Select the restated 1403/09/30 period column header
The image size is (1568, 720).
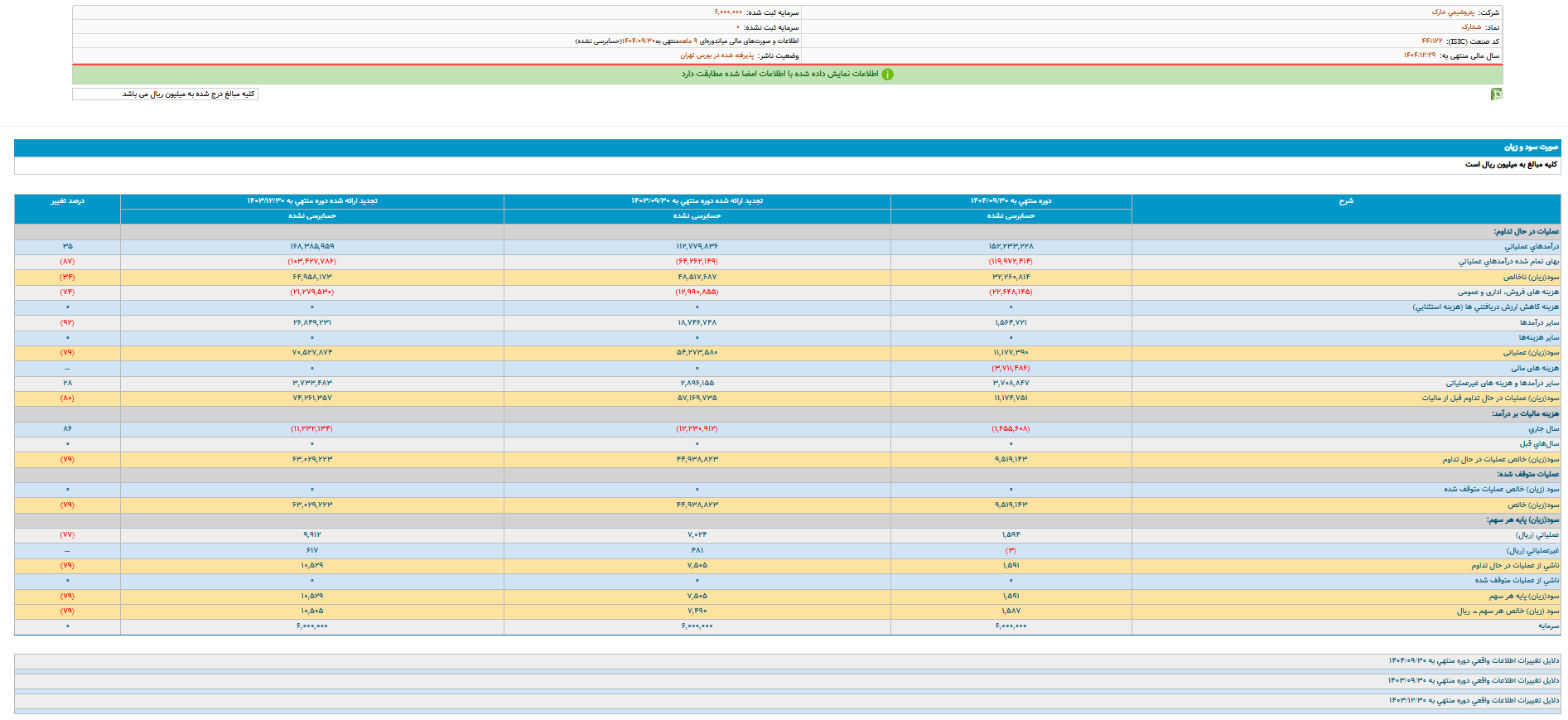(697, 201)
